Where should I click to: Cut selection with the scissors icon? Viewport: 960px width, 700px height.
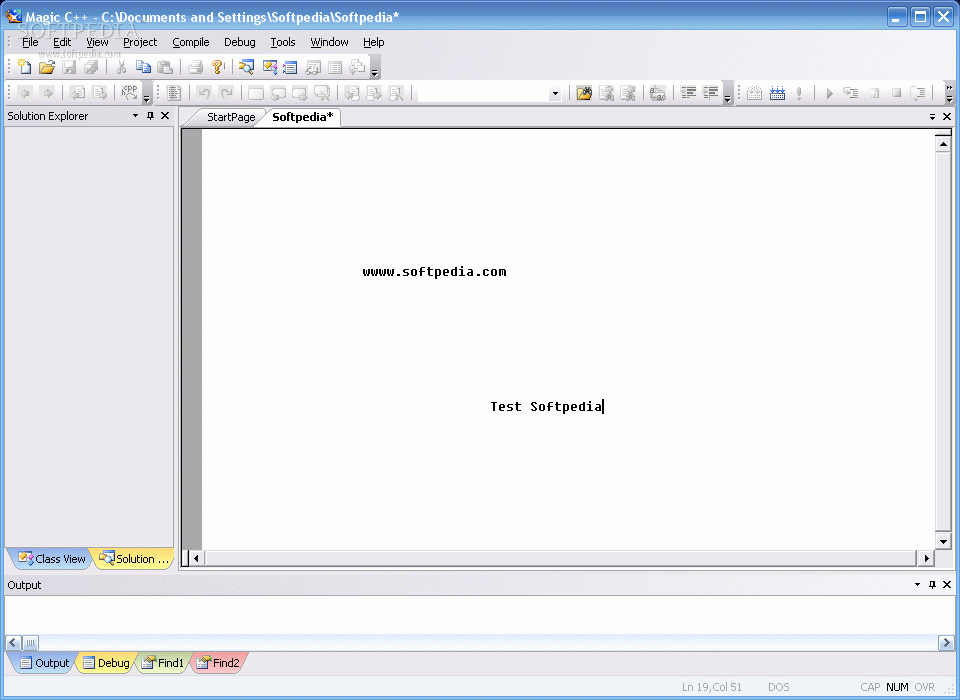[x=121, y=67]
